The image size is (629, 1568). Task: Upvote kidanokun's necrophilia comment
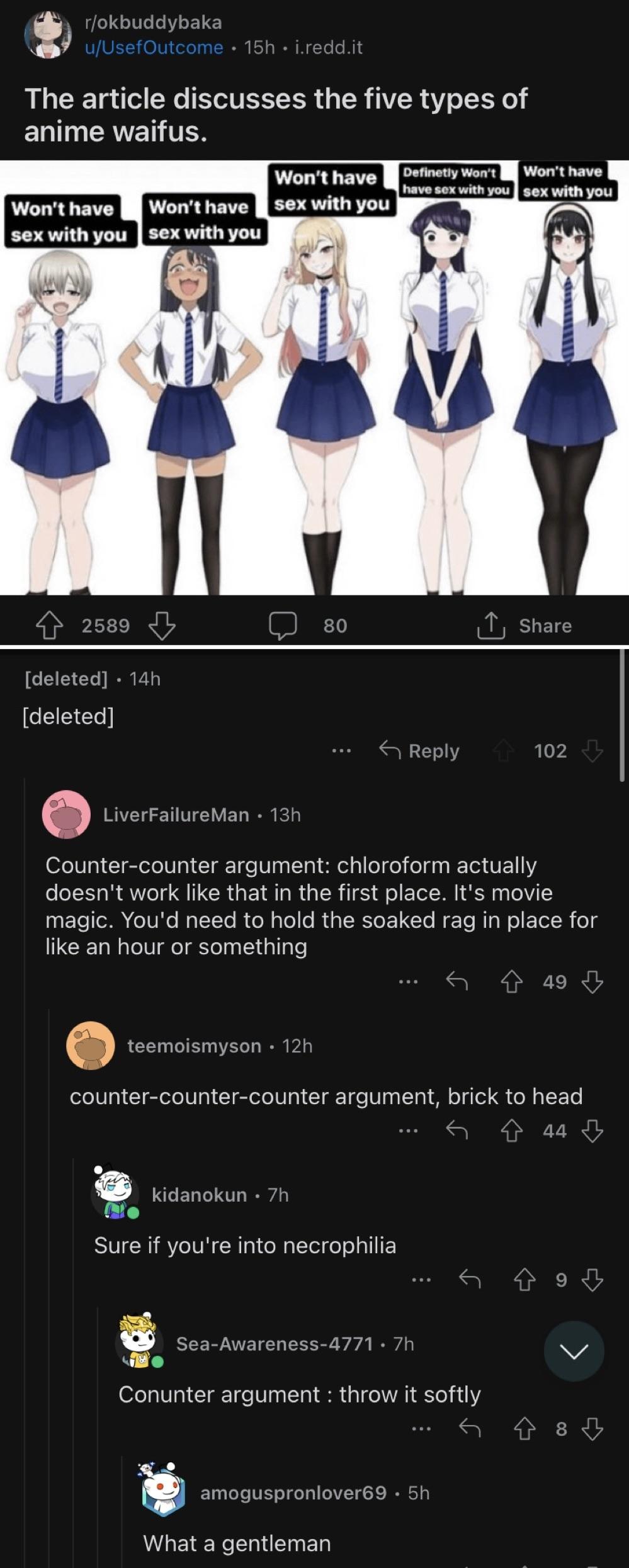524,1280
